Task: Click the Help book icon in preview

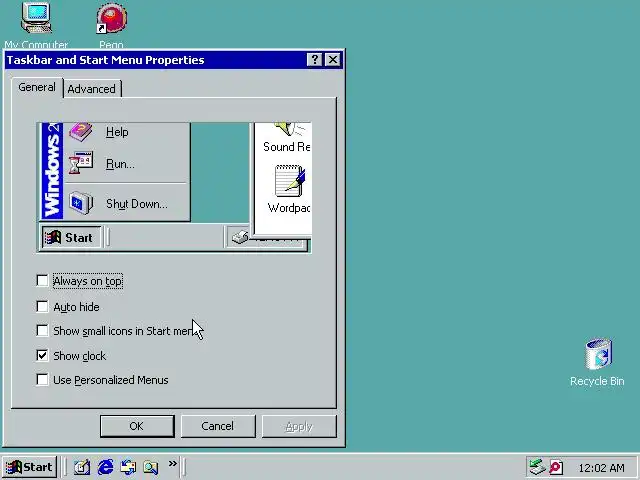Action: [x=81, y=132]
